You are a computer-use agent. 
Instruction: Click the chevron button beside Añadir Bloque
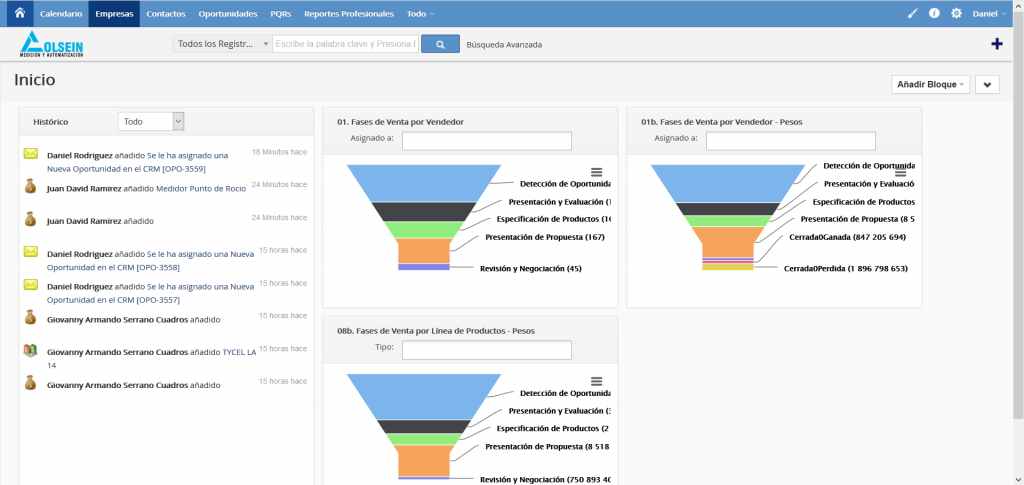(987, 85)
